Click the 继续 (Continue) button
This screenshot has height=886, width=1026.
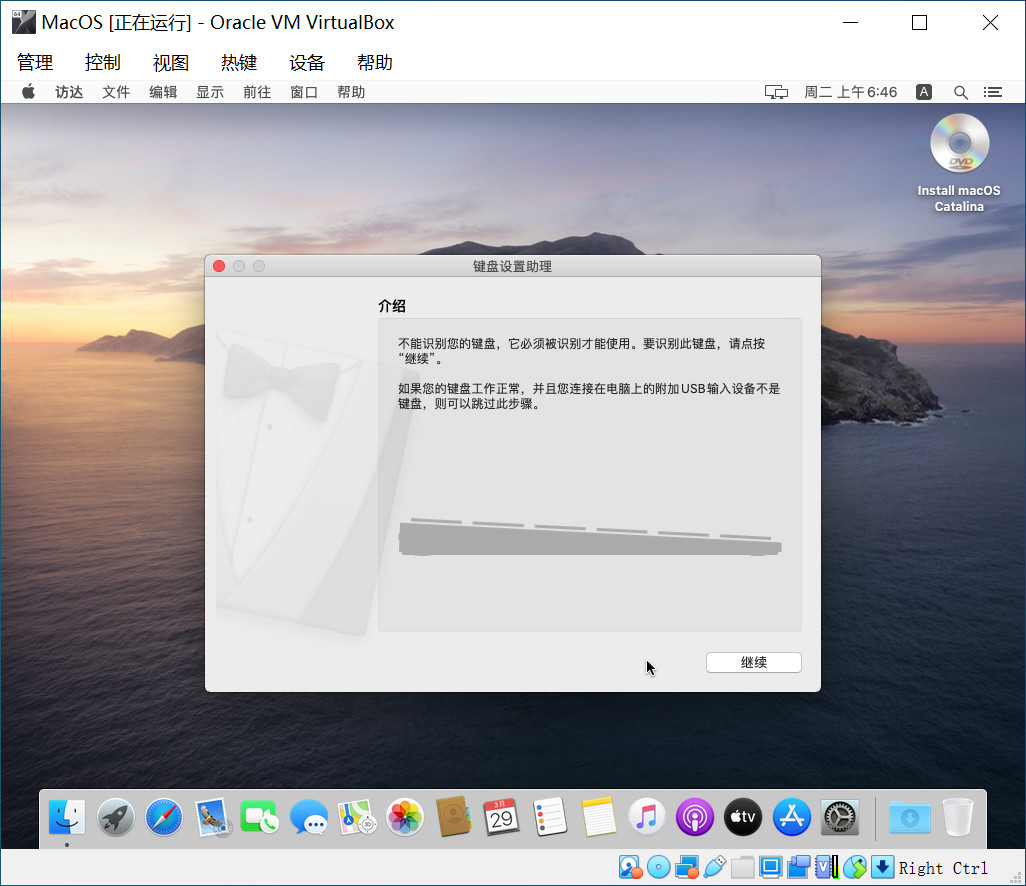[754, 662]
